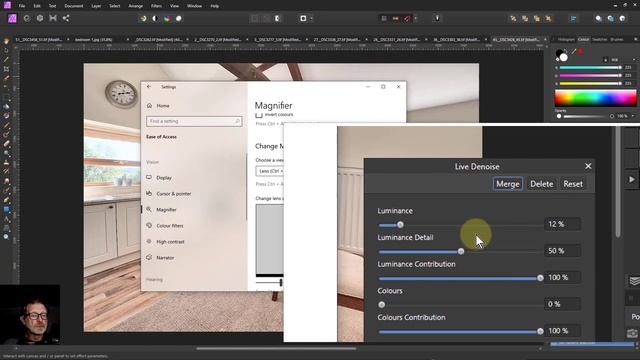Open the Export Persona share icon
The image size is (640, 360).
pyautogui.click(x=66, y=18)
